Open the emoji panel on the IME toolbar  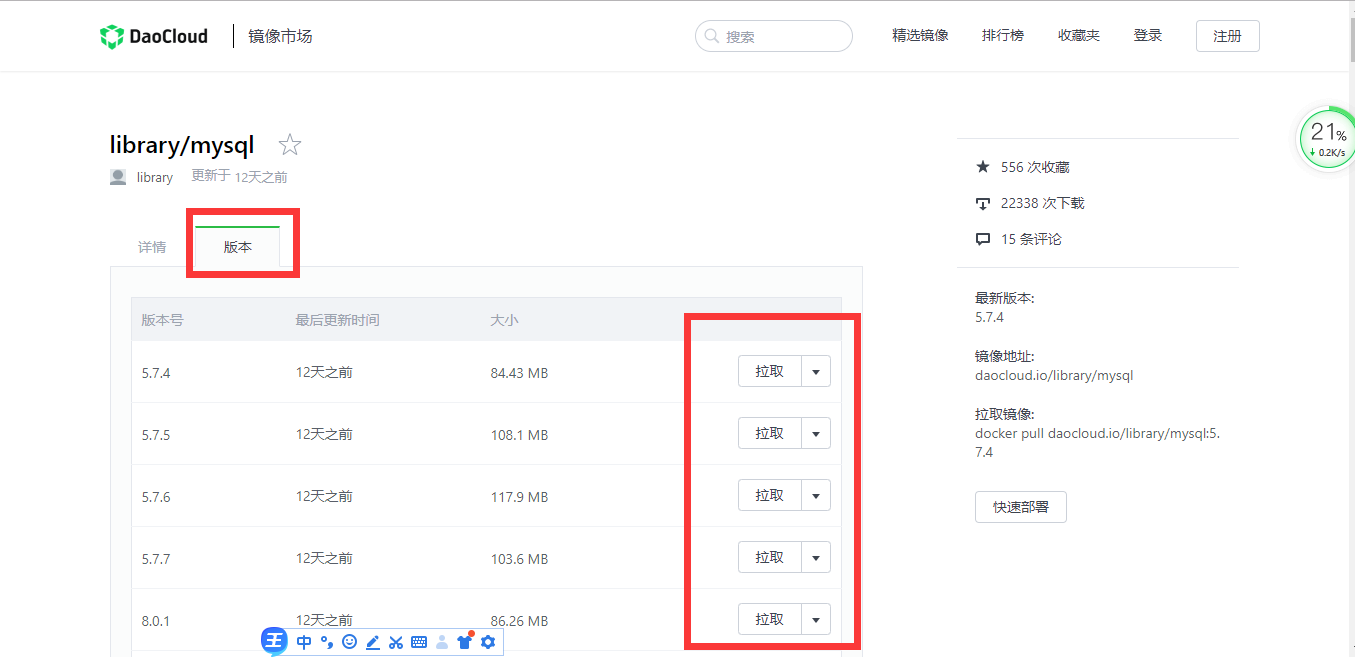[x=349, y=641]
